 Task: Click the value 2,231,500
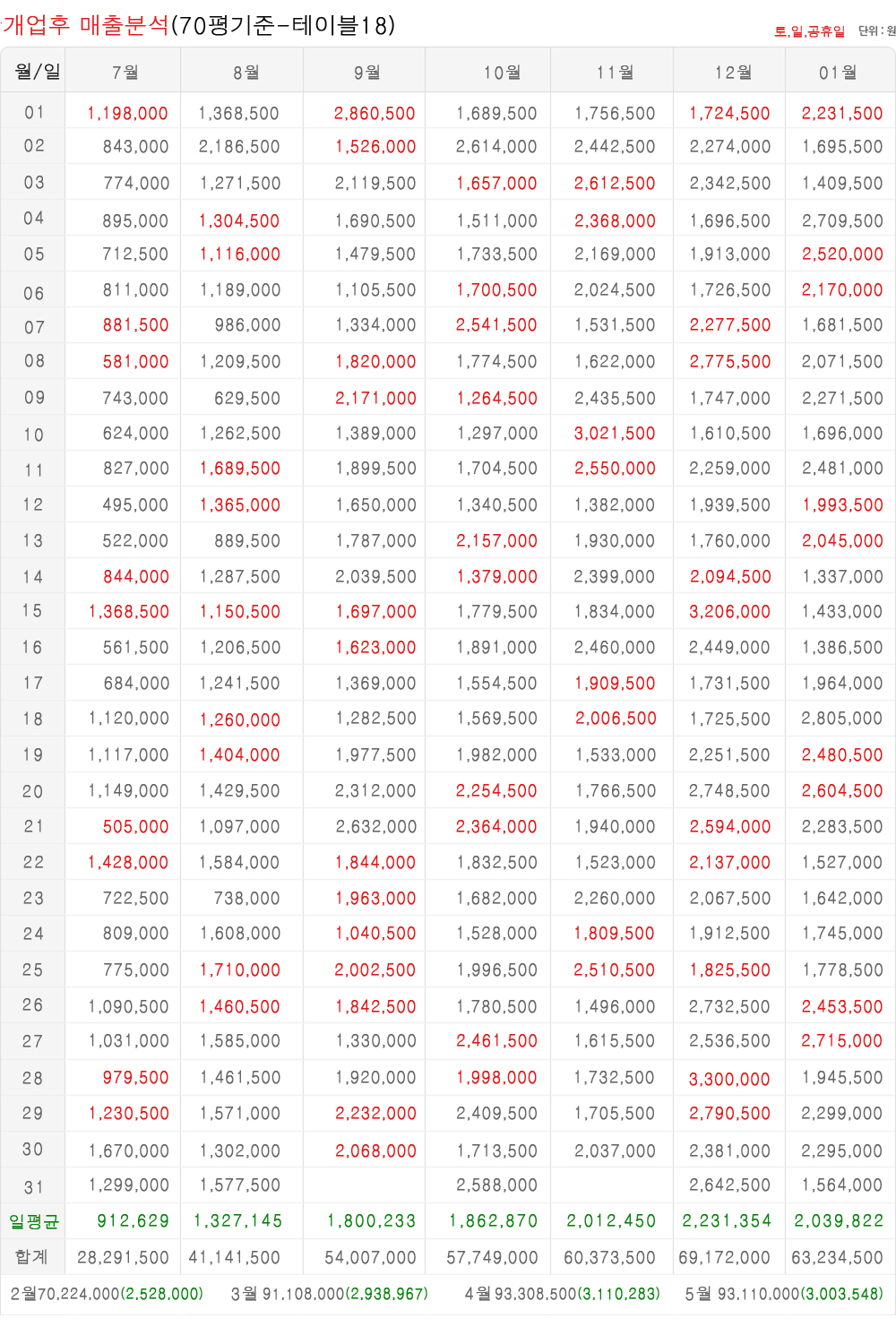coord(842,114)
